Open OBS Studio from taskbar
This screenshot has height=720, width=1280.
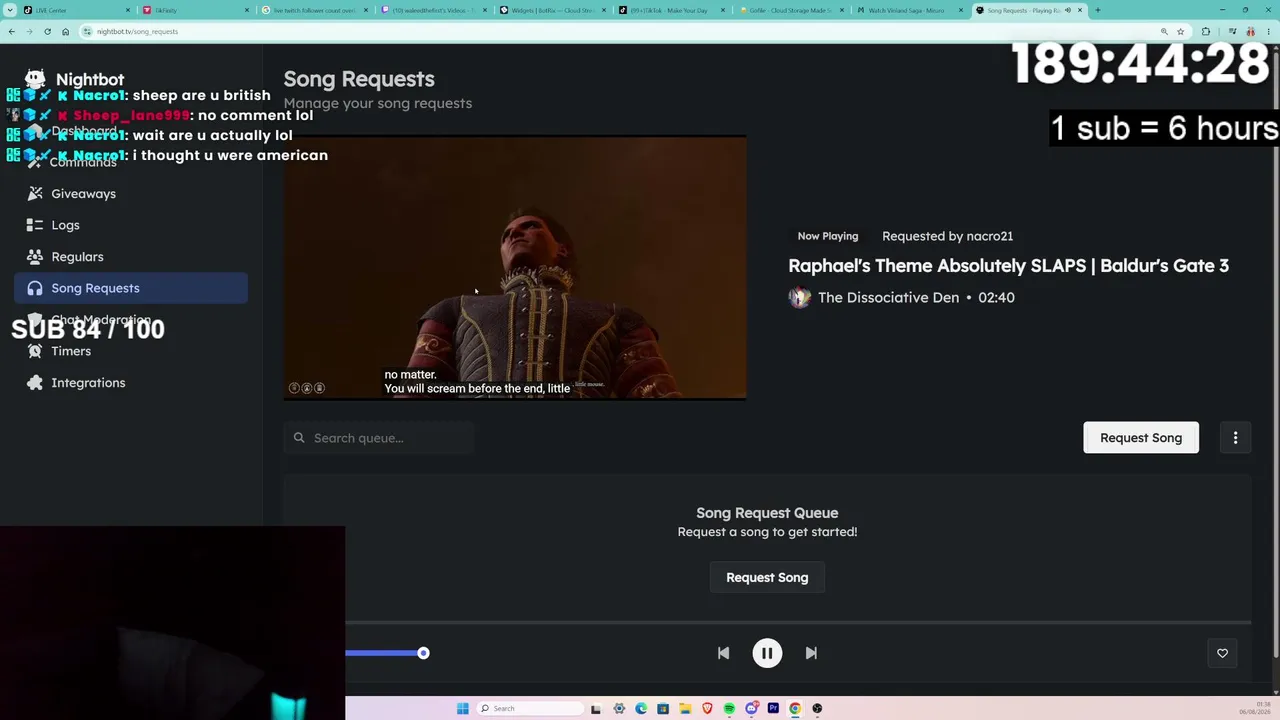click(817, 708)
